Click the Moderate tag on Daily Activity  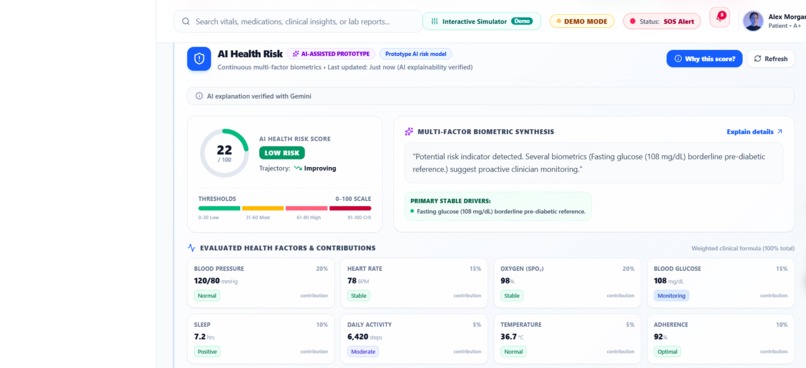(x=363, y=352)
